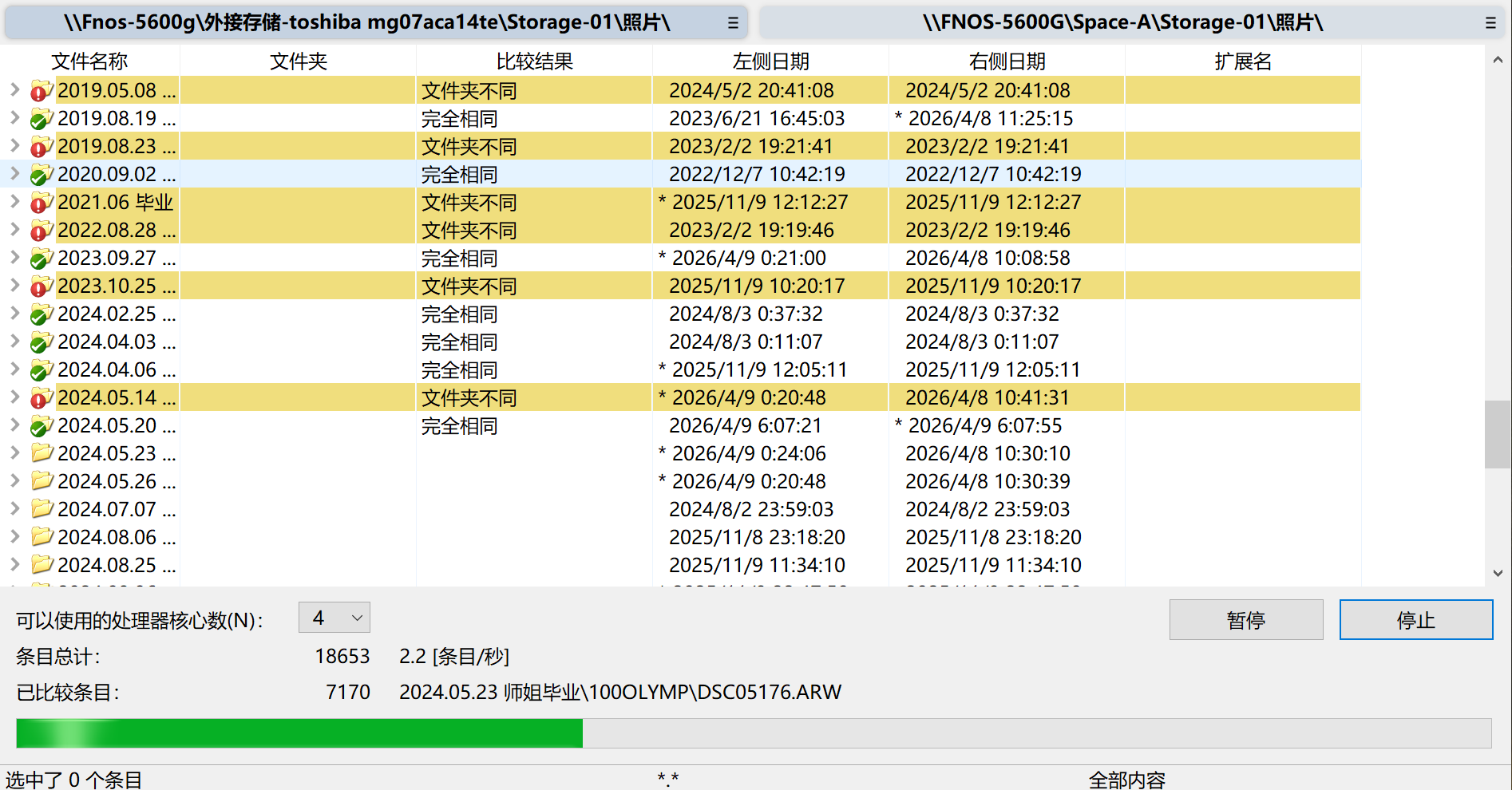Open the left pane hamburger menu
The image size is (1512, 790).
tap(732, 22)
